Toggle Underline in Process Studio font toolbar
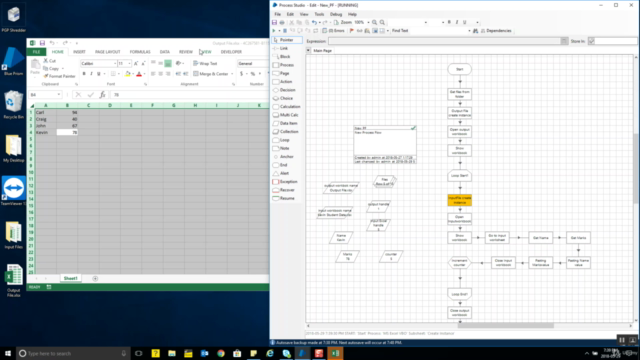The image size is (640, 360). click(464, 22)
